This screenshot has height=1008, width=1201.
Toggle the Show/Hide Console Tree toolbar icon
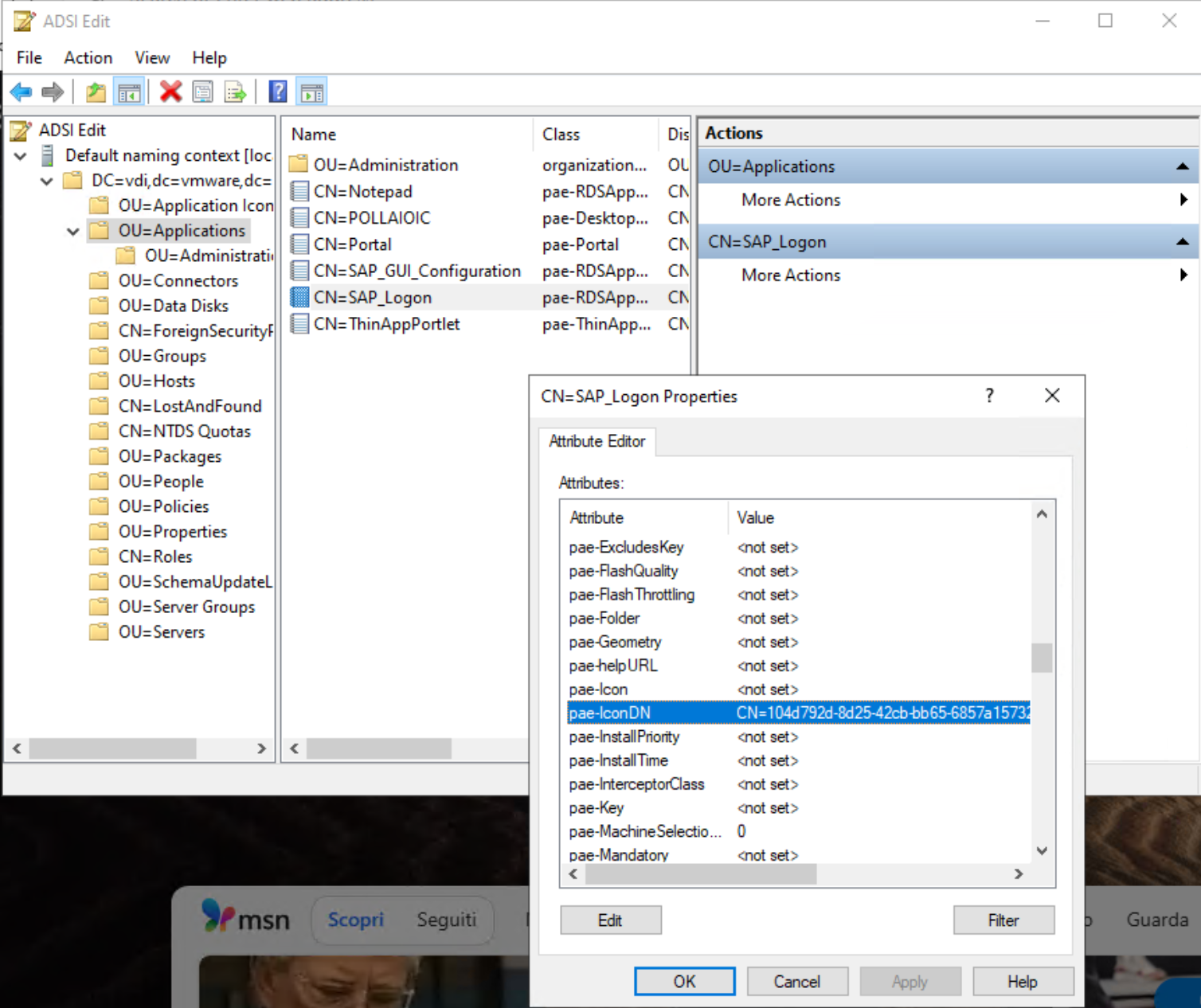(128, 92)
